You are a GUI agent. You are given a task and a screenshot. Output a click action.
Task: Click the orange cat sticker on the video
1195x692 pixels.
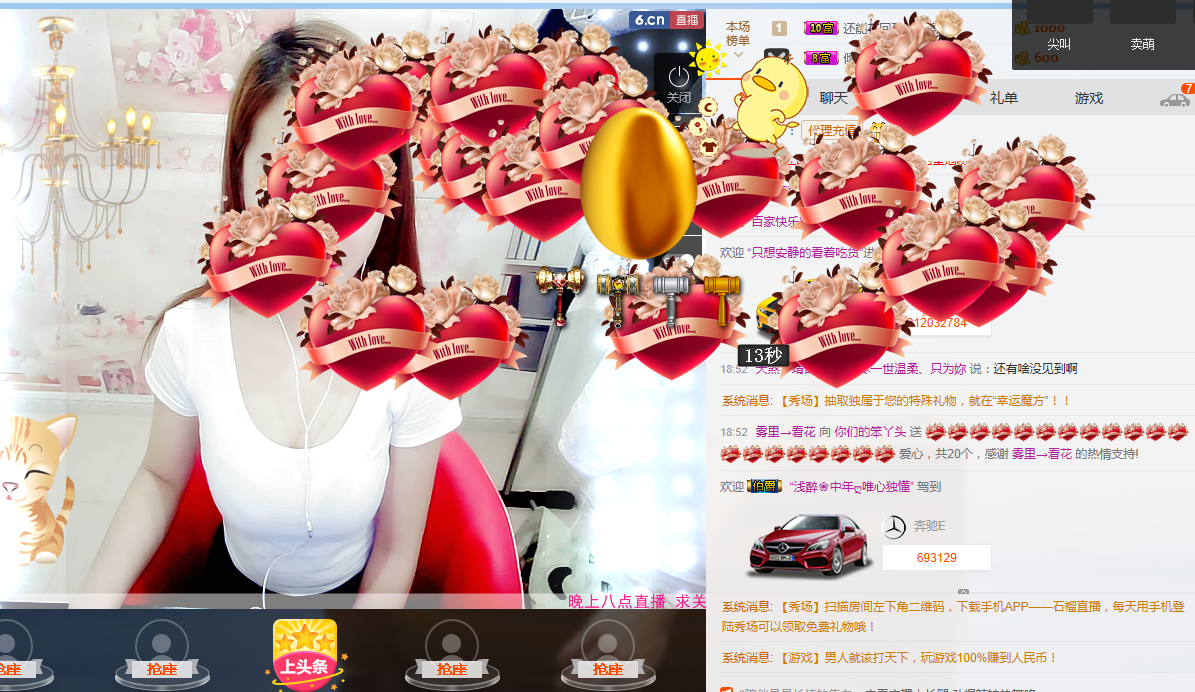(38, 488)
